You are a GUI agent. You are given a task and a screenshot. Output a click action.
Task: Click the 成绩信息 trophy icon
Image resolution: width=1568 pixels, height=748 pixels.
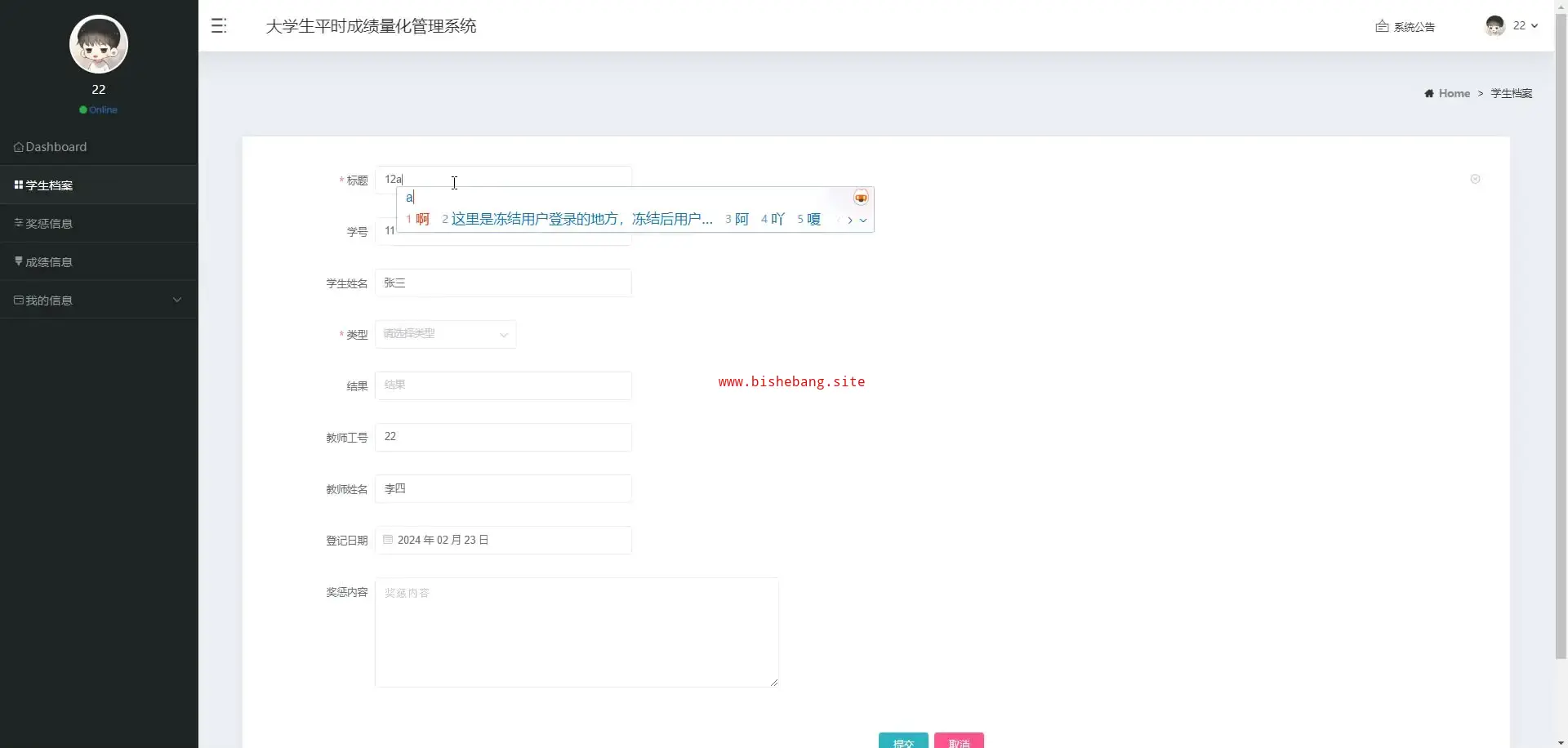coord(19,261)
